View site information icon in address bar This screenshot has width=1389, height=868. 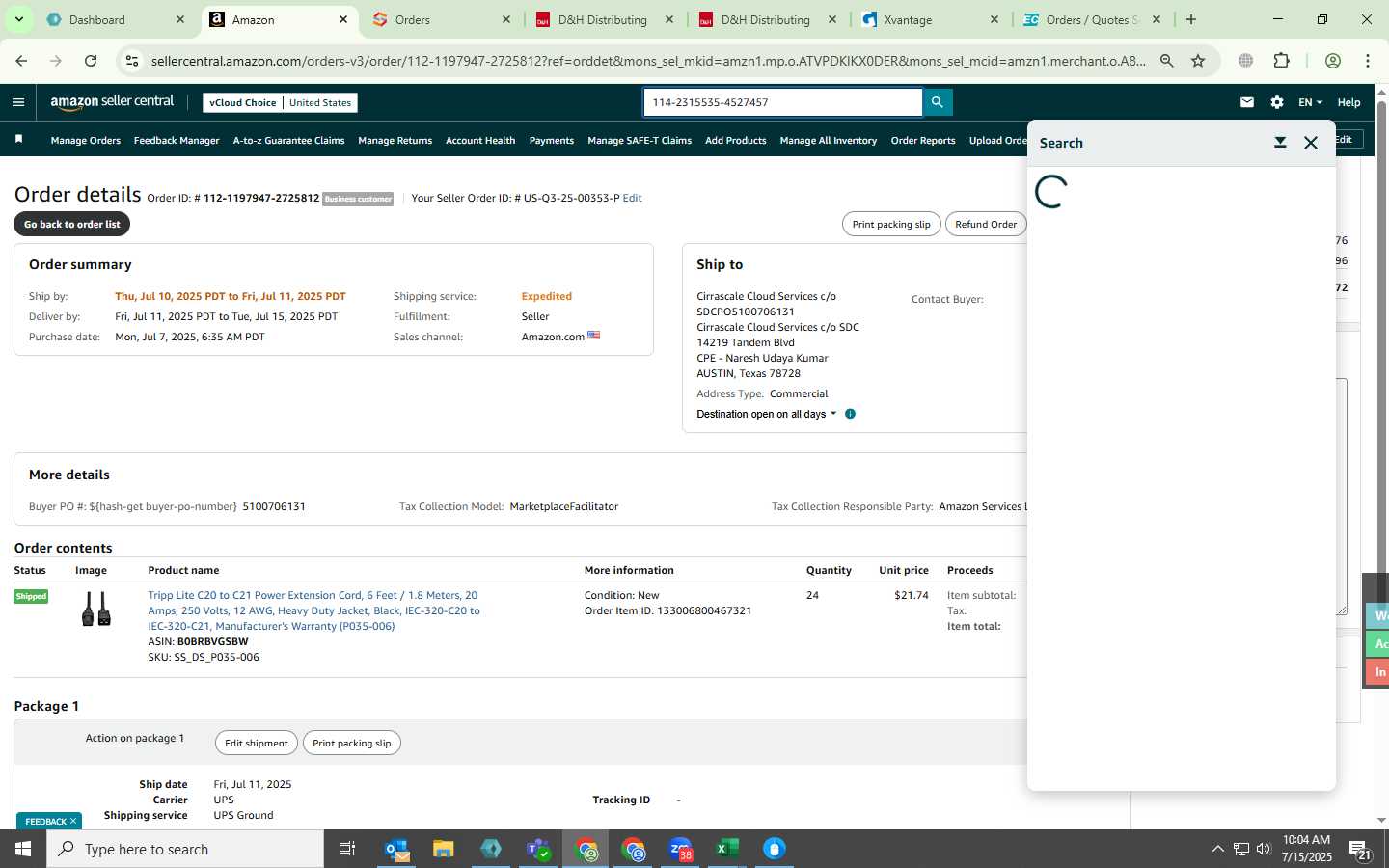132,61
